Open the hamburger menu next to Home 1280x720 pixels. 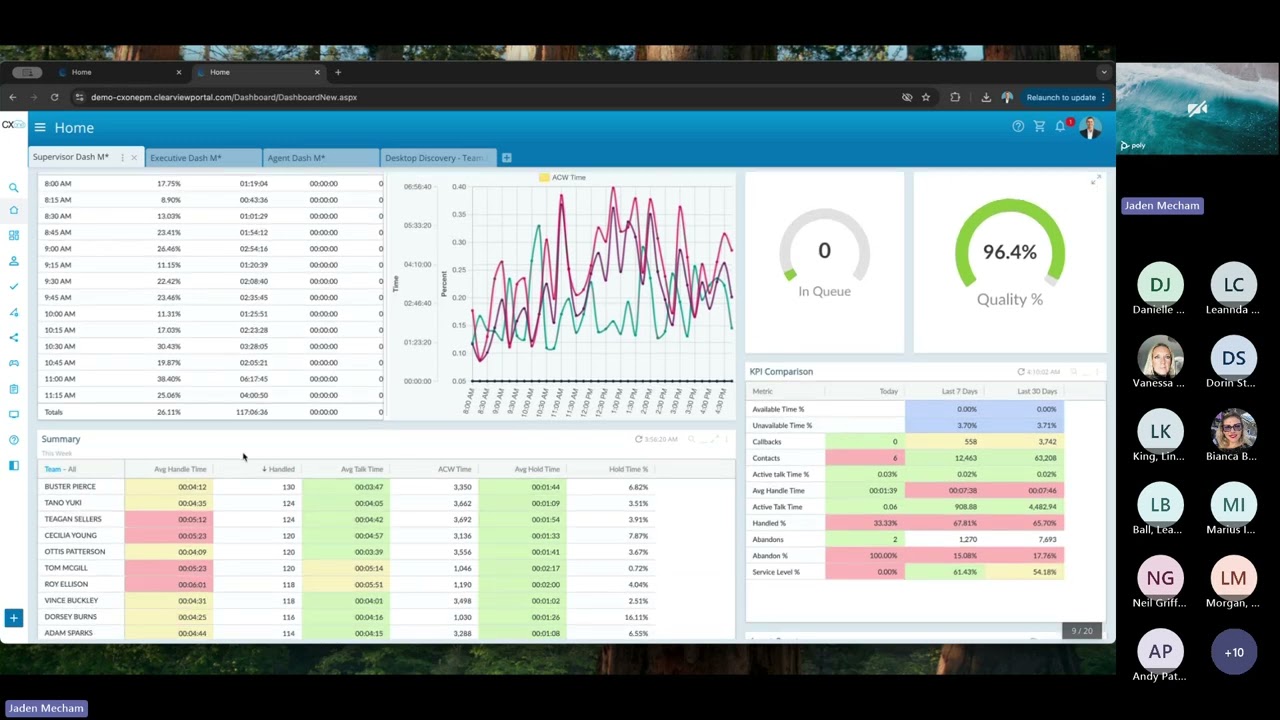click(x=40, y=127)
